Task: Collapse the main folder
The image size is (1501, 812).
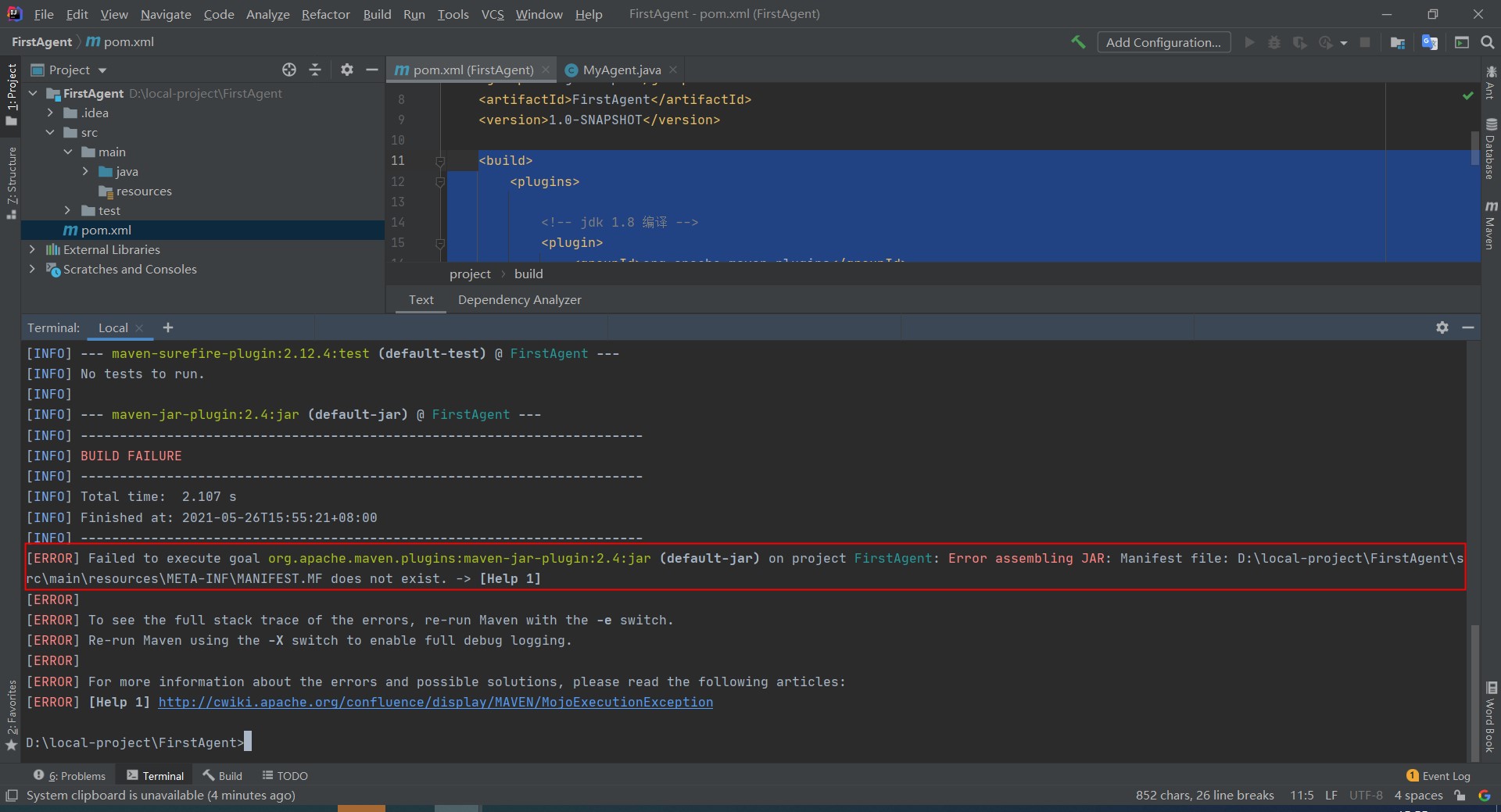Action: click(x=68, y=152)
